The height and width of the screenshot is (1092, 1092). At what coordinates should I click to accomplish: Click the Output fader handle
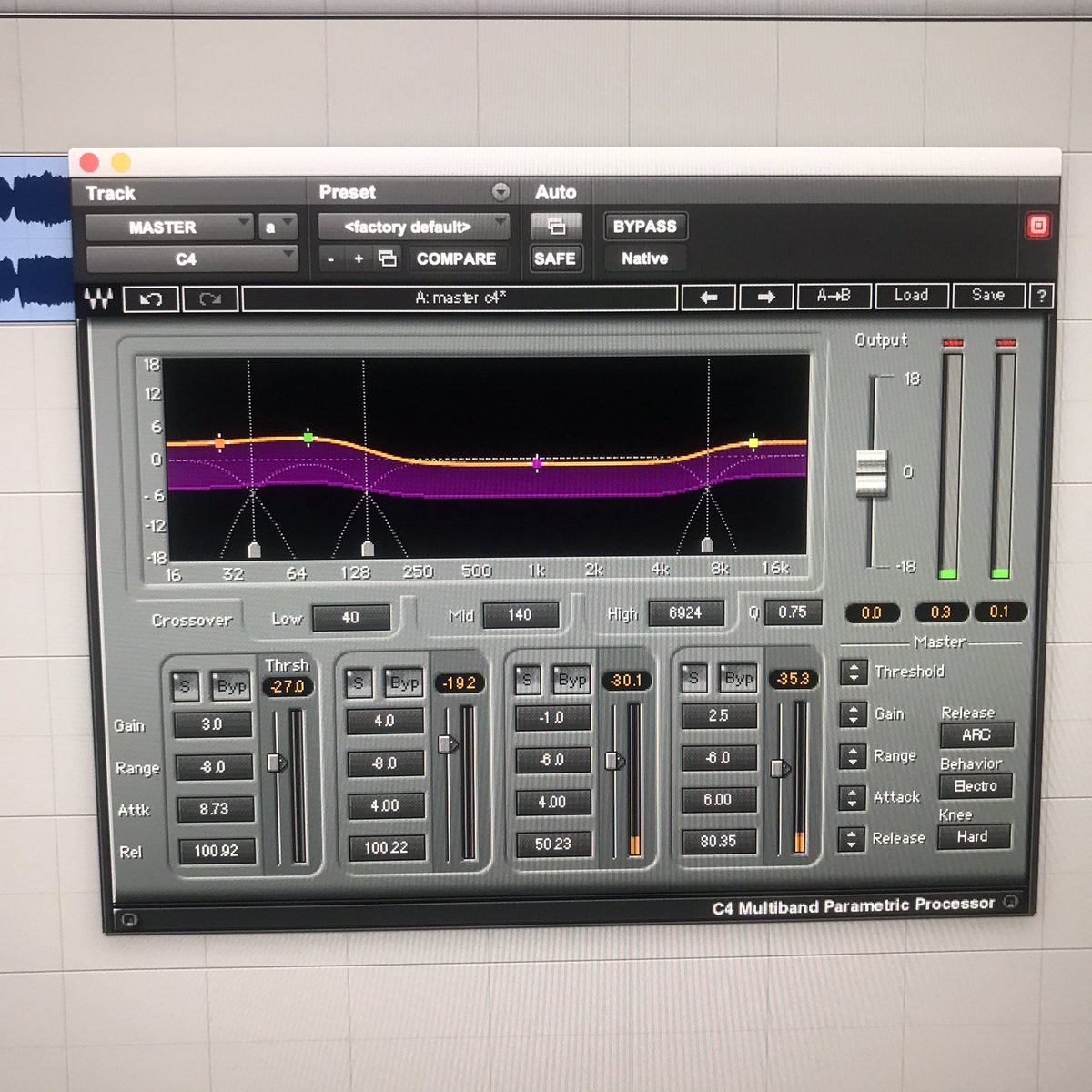(872, 473)
